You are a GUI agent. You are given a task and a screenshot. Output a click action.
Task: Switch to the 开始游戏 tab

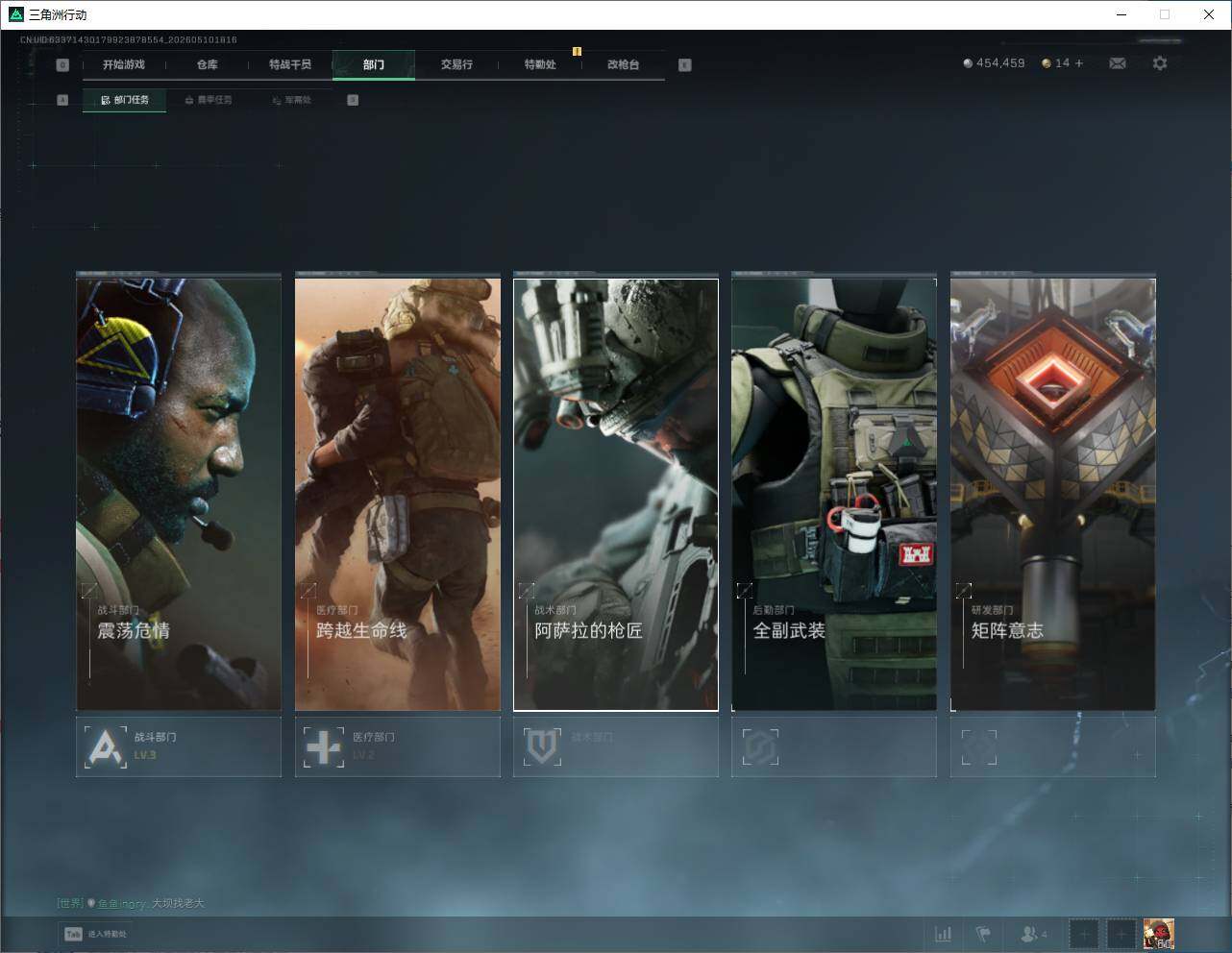124,64
